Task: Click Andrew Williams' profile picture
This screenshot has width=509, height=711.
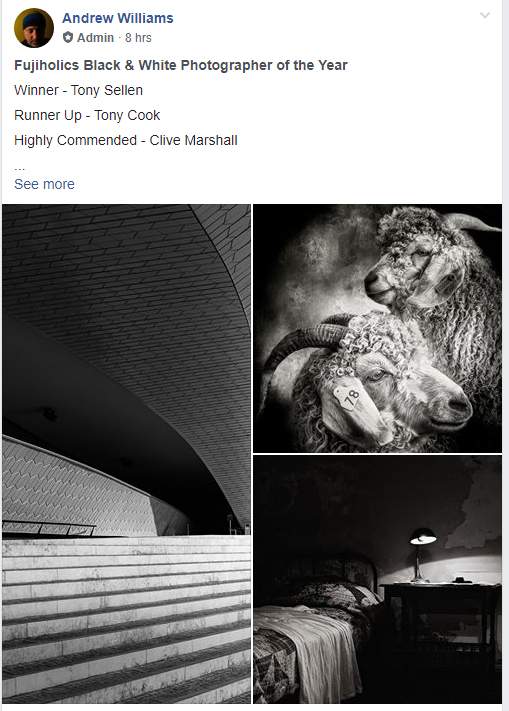Action: pyautogui.click(x=34, y=28)
